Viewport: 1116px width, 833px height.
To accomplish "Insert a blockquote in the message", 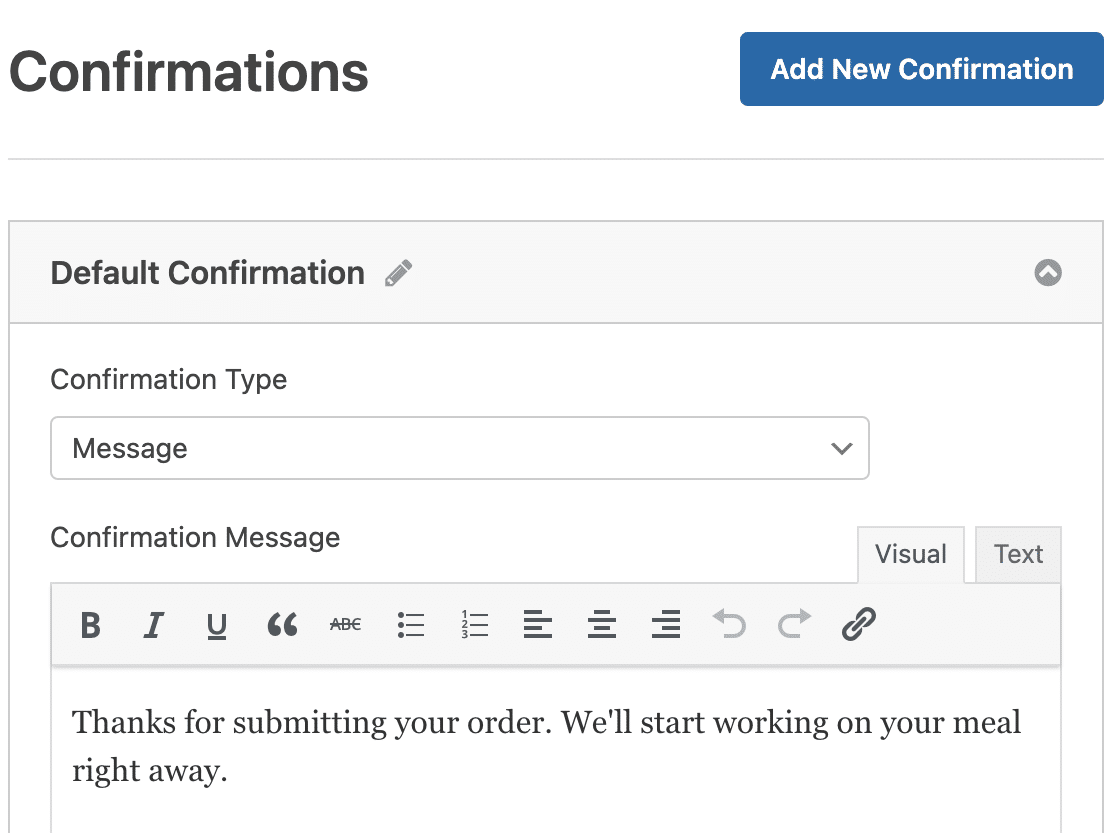I will [x=282, y=624].
